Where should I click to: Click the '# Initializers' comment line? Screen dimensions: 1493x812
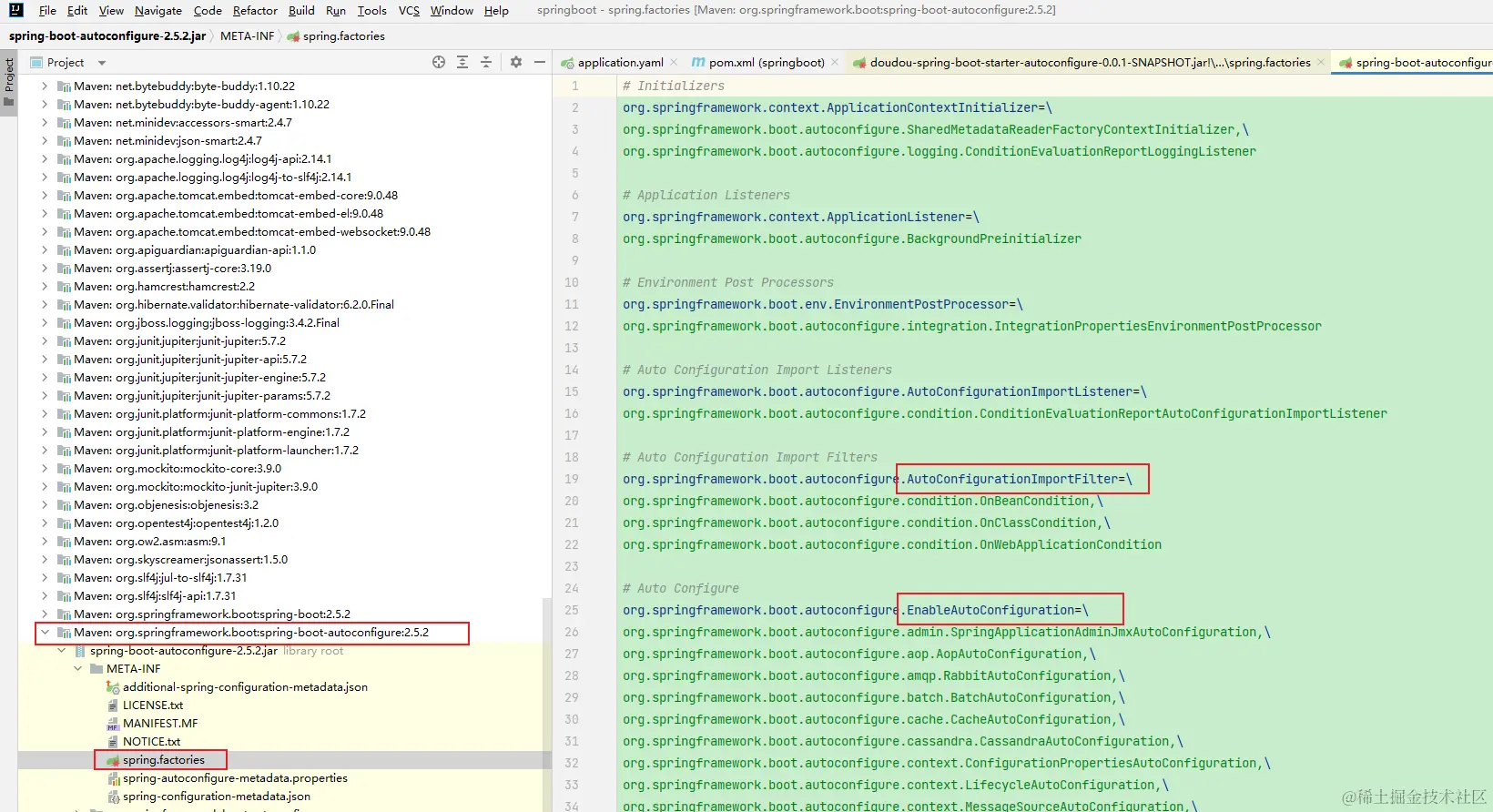[x=674, y=86]
